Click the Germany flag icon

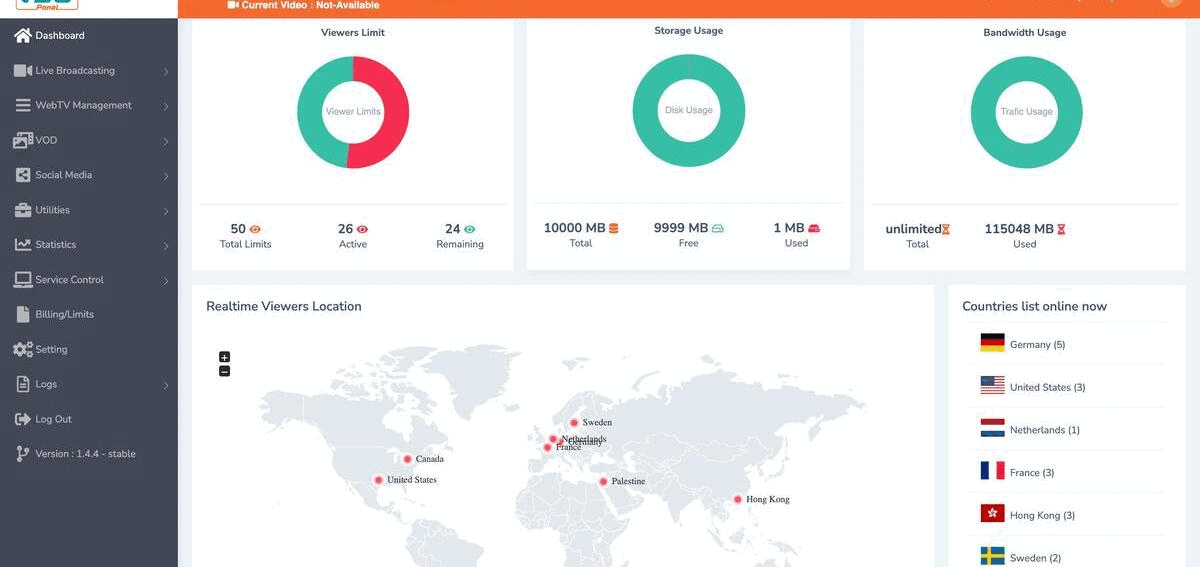(992, 343)
